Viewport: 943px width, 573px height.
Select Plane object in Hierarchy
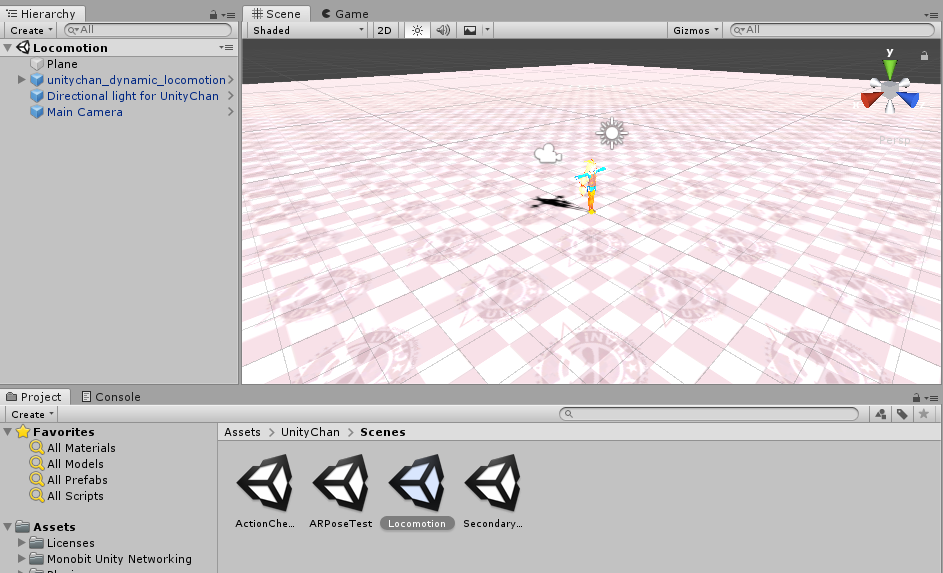pos(62,64)
